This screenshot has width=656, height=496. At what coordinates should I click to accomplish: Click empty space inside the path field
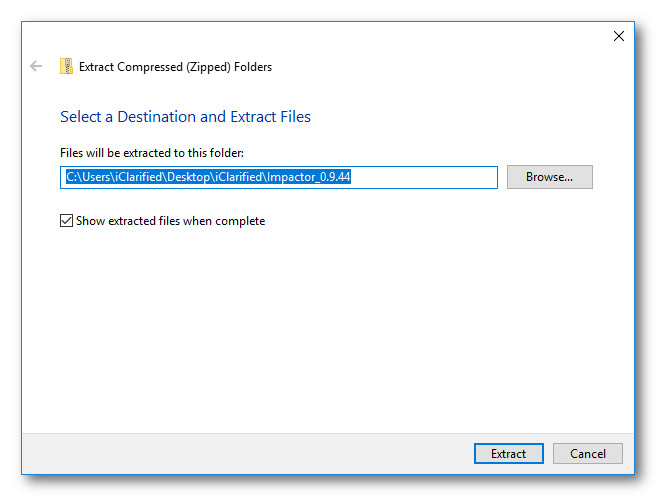click(430, 177)
